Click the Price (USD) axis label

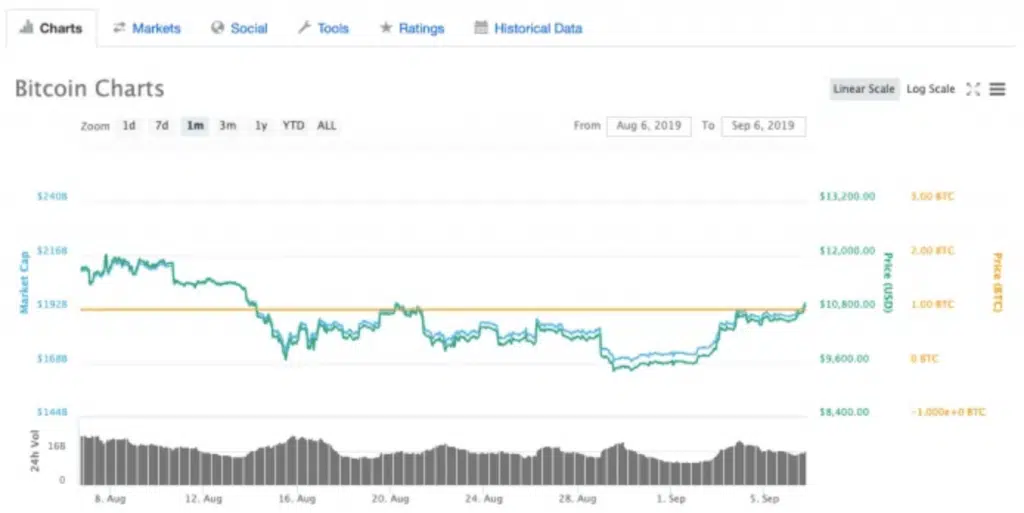[888, 282]
